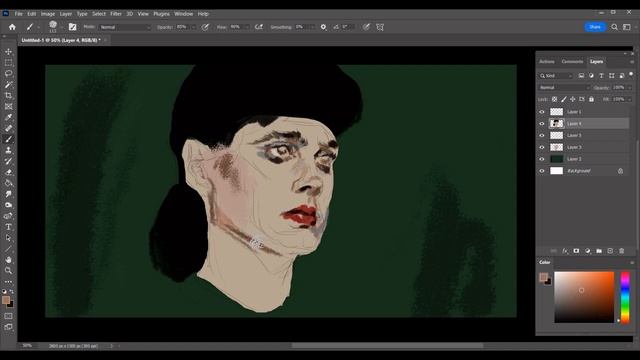The height and width of the screenshot is (360, 640).
Task: Open the brush Opacity slider dropdown
Action: 193,27
